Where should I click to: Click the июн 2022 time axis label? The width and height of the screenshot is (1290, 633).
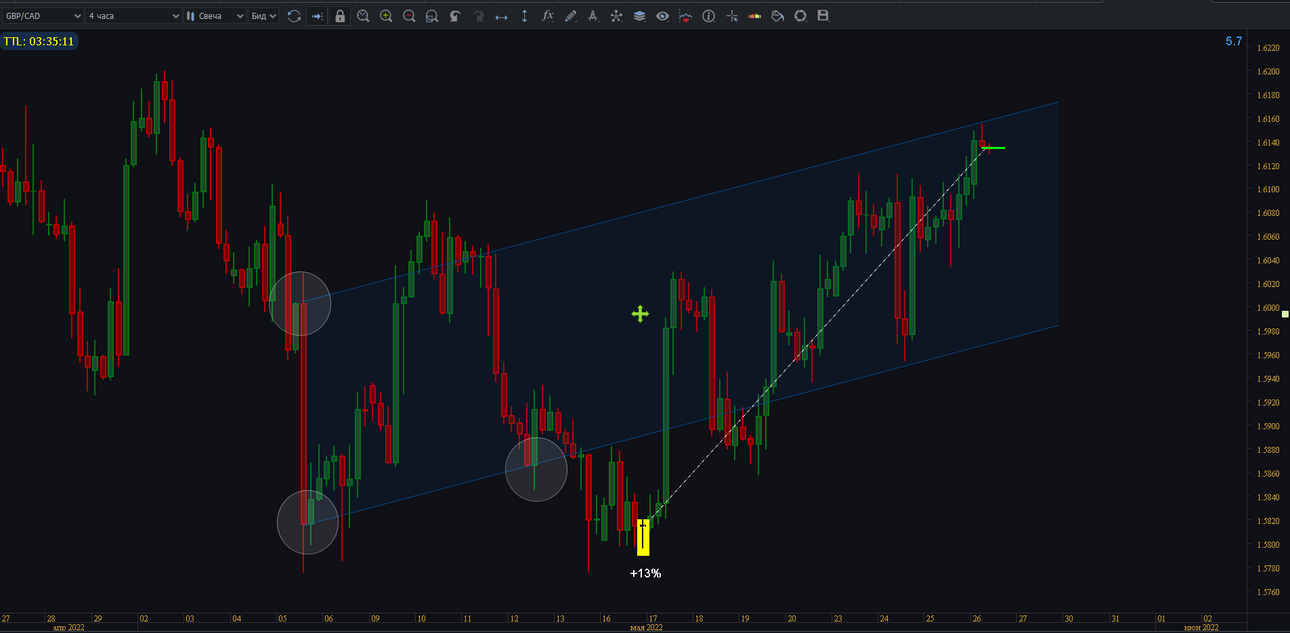[x=1201, y=628]
